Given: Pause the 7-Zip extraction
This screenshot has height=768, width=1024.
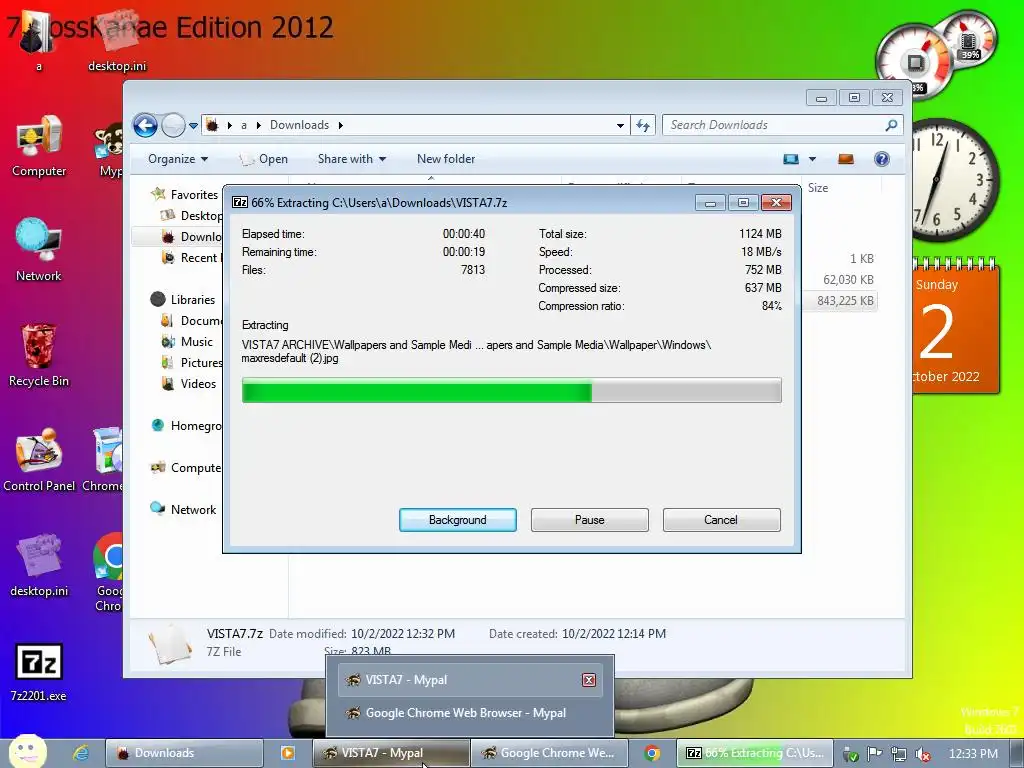Looking at the screenshot, I should click(x=589, y=520).
